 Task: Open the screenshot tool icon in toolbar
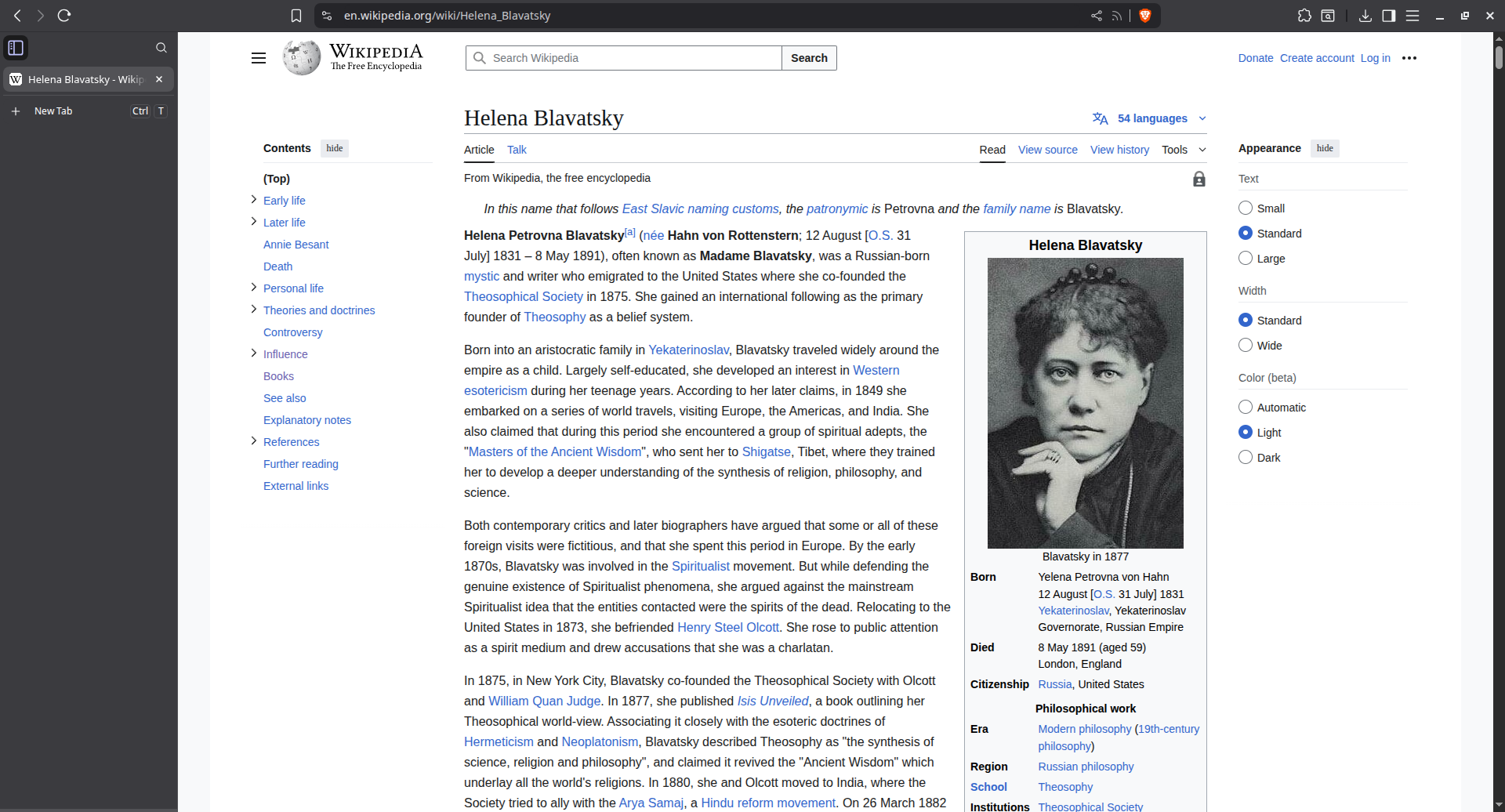(x=1328, y=16)
